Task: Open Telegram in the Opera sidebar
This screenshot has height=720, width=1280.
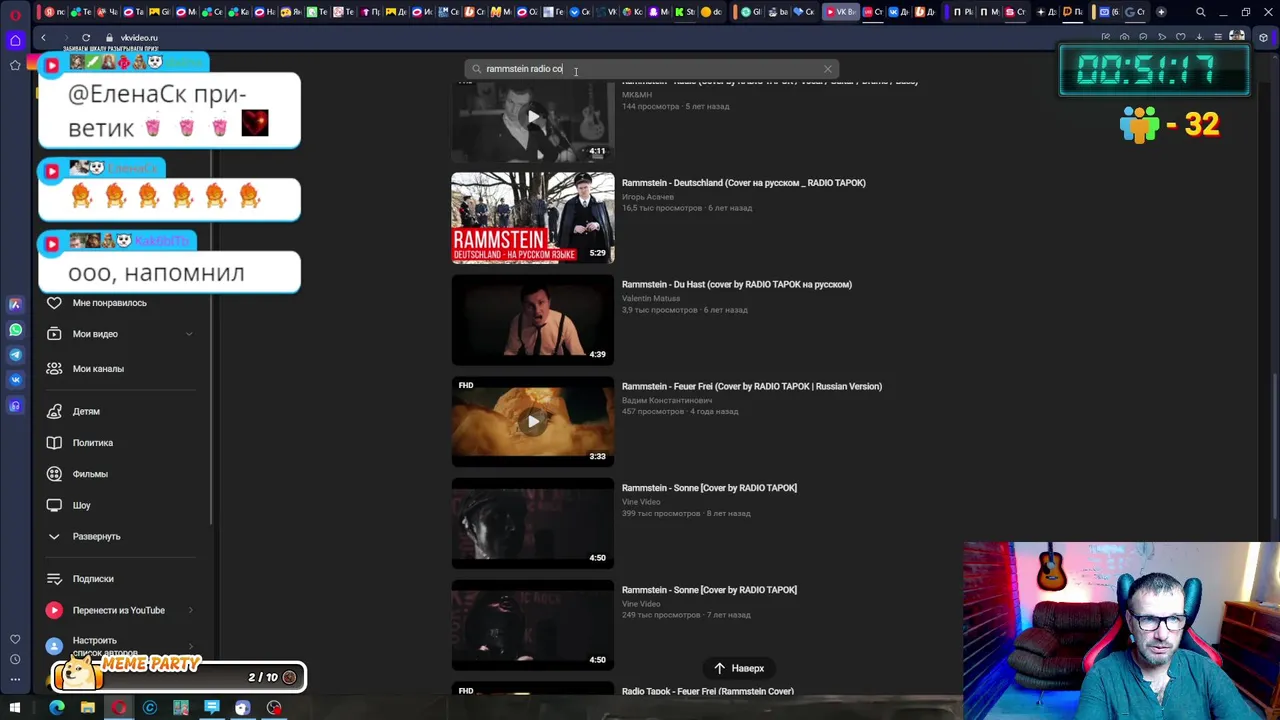Action: point(15,354)
